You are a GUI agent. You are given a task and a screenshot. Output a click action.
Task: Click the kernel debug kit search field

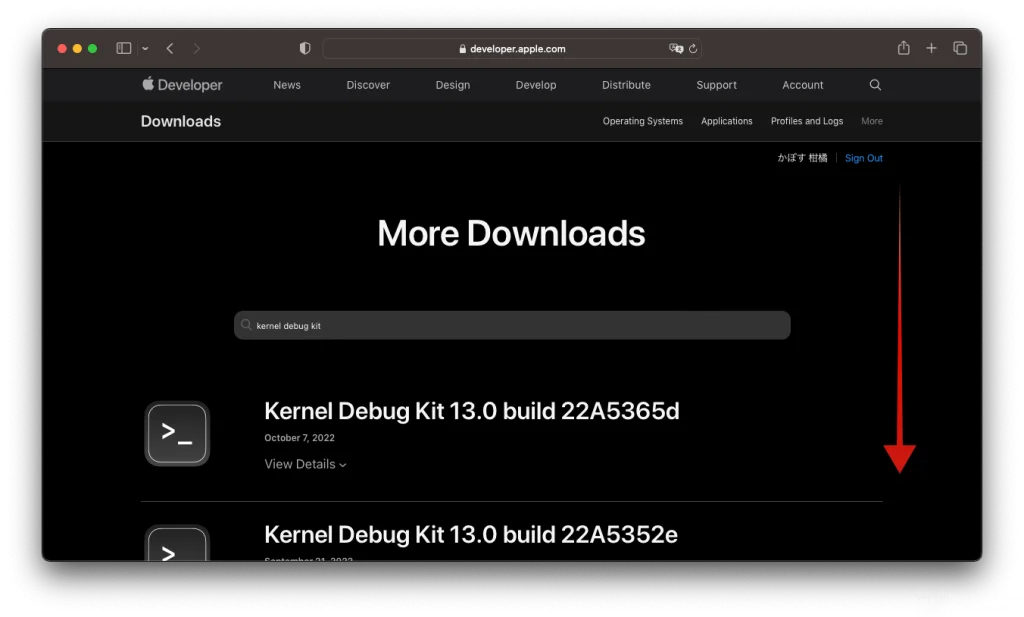coord(512,325)
